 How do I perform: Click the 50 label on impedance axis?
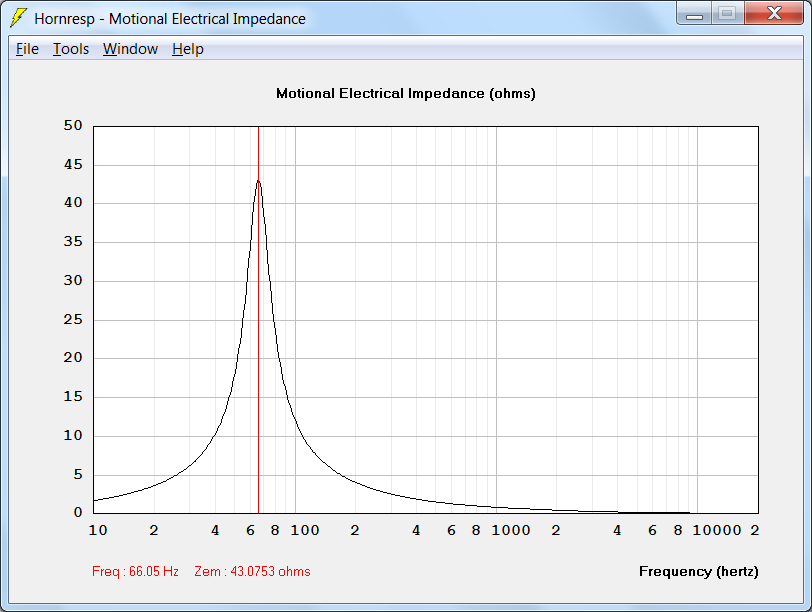pyautogui.click(x=73, y=125)
